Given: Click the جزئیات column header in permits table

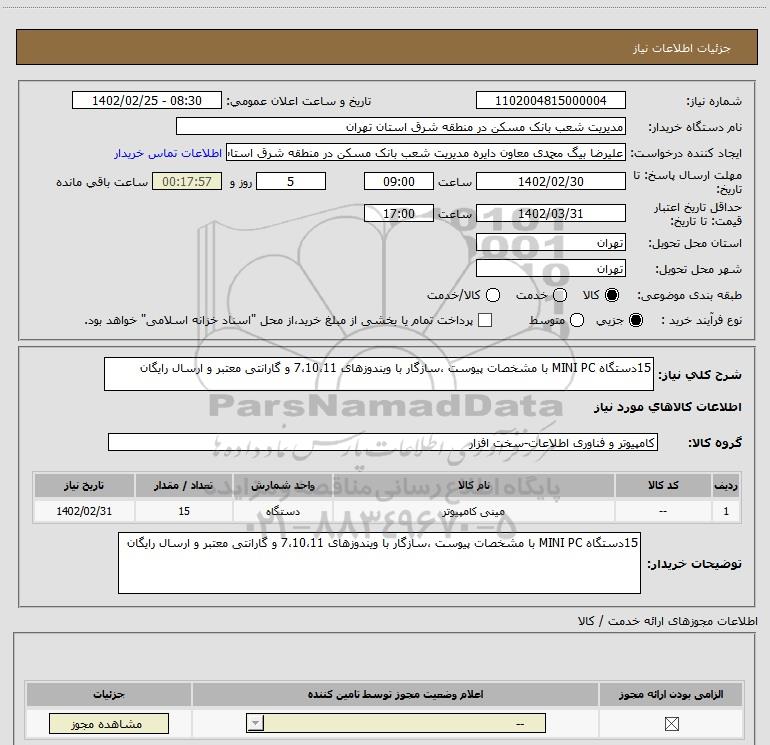Looking at the screenshot, I should pyautogui.click(x=109, y=694).
